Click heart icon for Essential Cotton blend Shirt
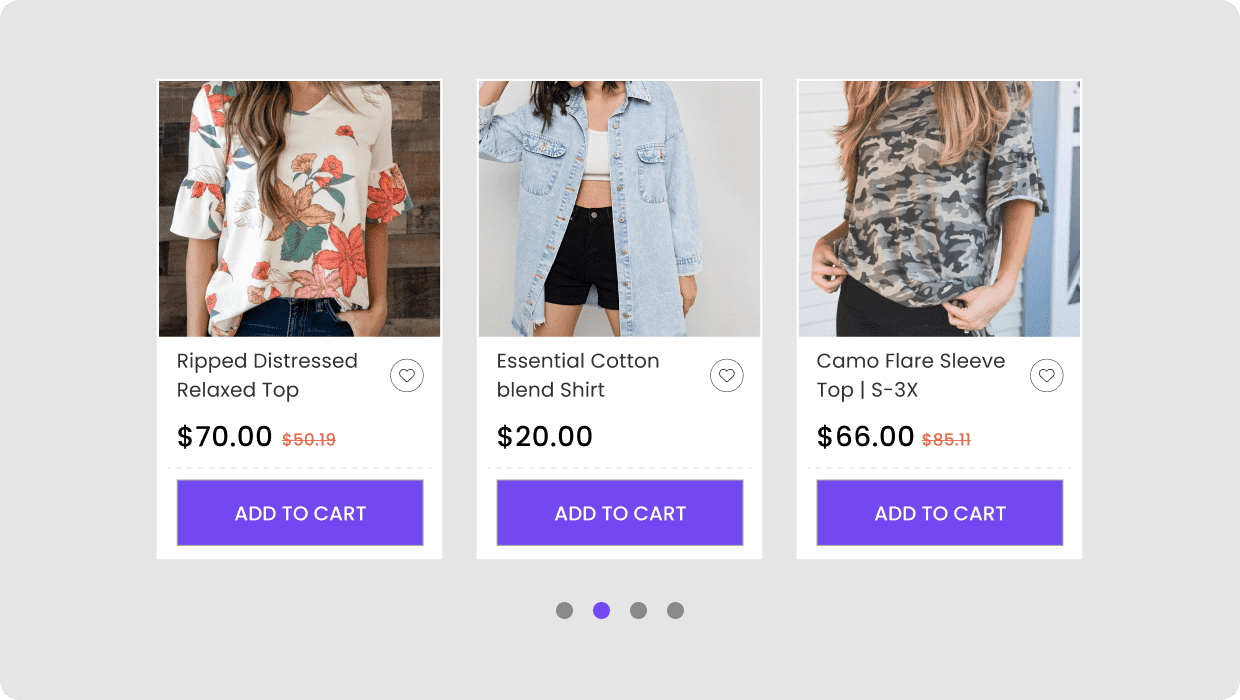1240x700 pixels. point(726,376)
